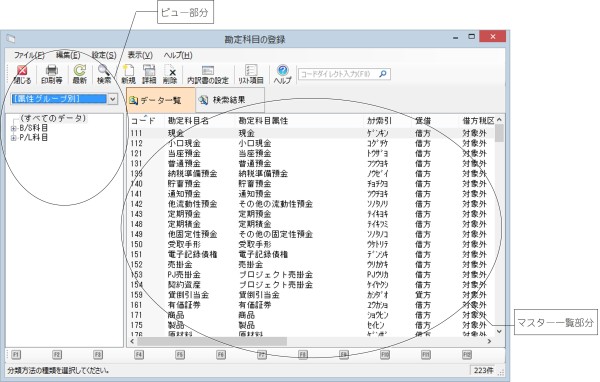Click the vertical scrollbar down arrow
Viewport: 600px width, 382px height.
499,331
